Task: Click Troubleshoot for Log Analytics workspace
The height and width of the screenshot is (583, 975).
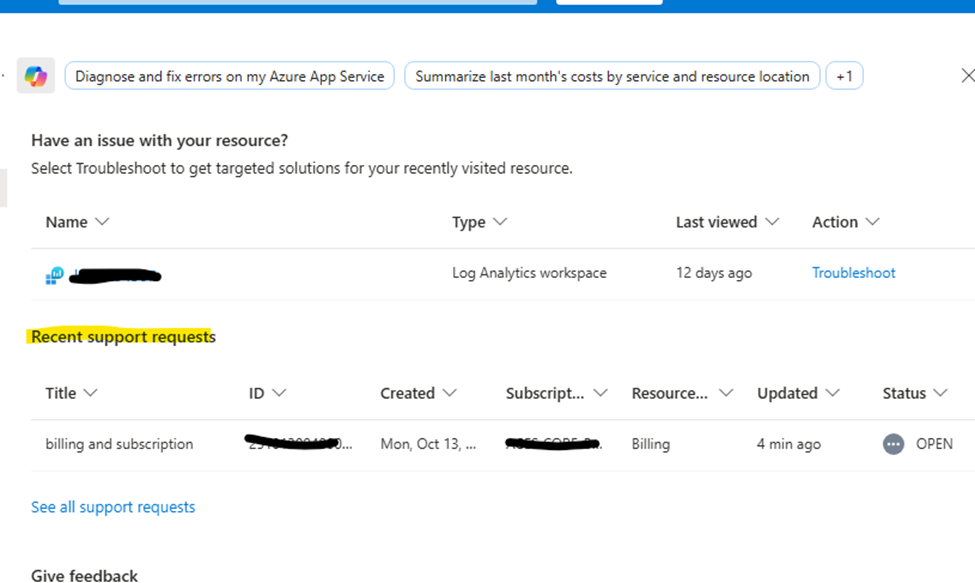Action: 853,273
